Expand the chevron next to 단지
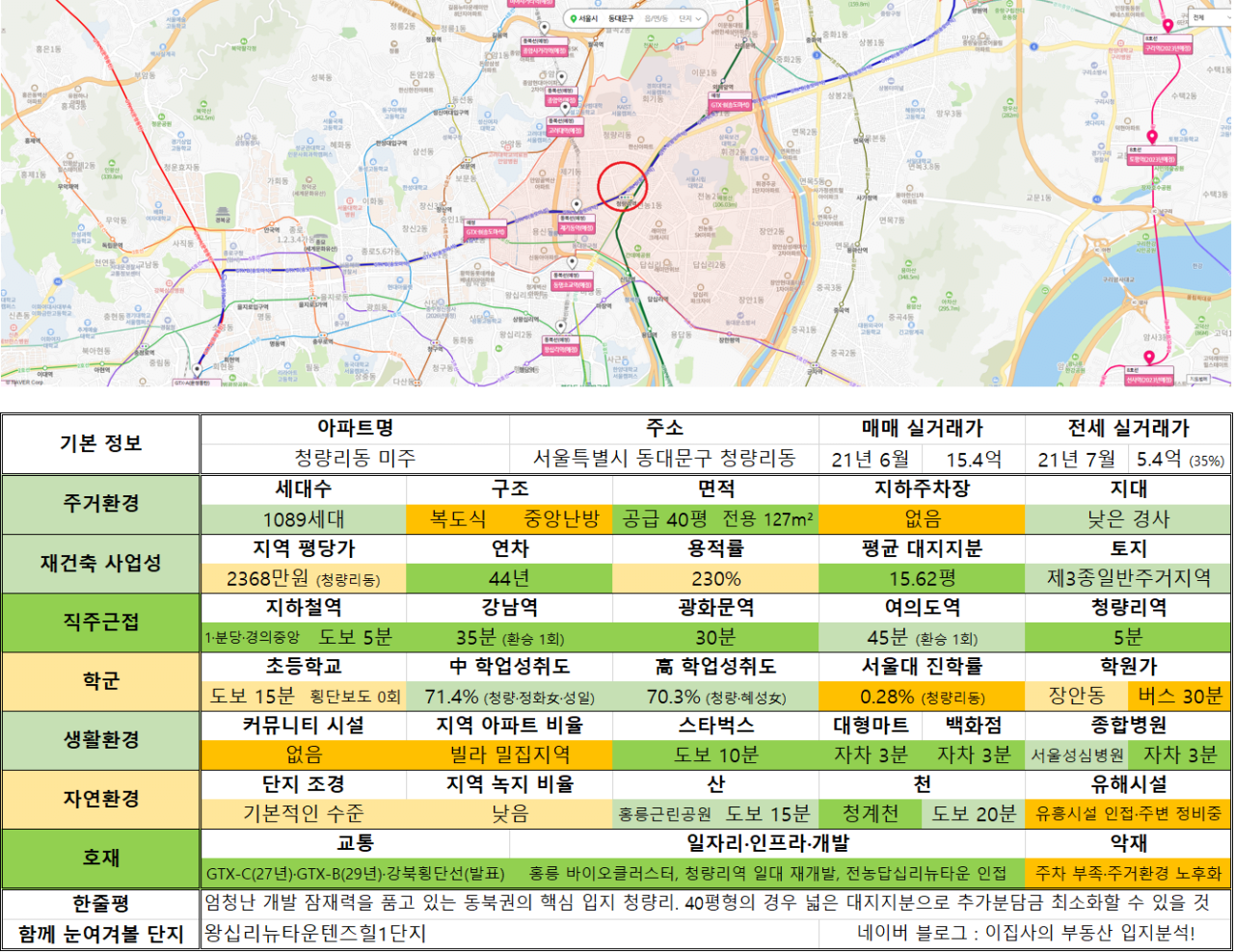This screenshot has width=1234, height=952. click(x=699, y=18)
